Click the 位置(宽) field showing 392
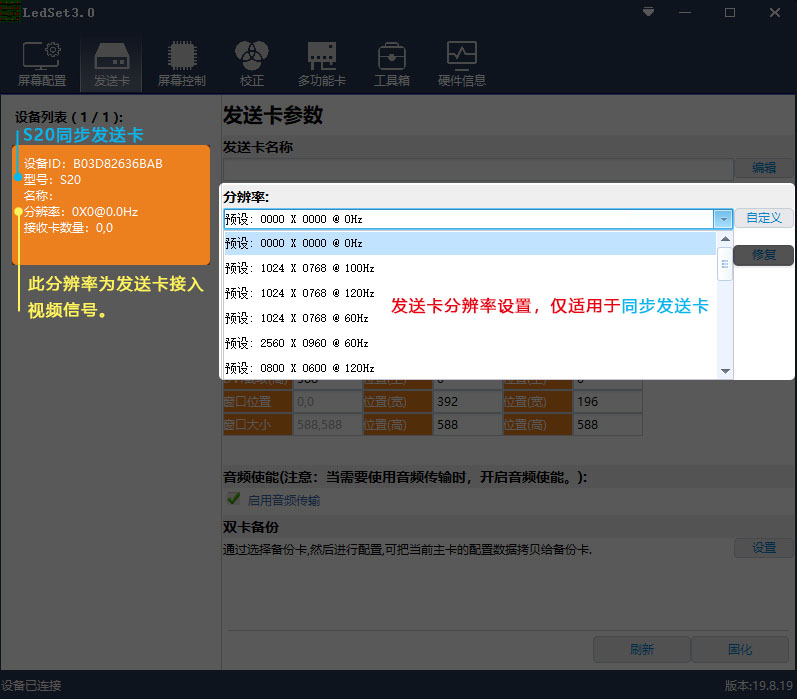 (x=468, y=402)
